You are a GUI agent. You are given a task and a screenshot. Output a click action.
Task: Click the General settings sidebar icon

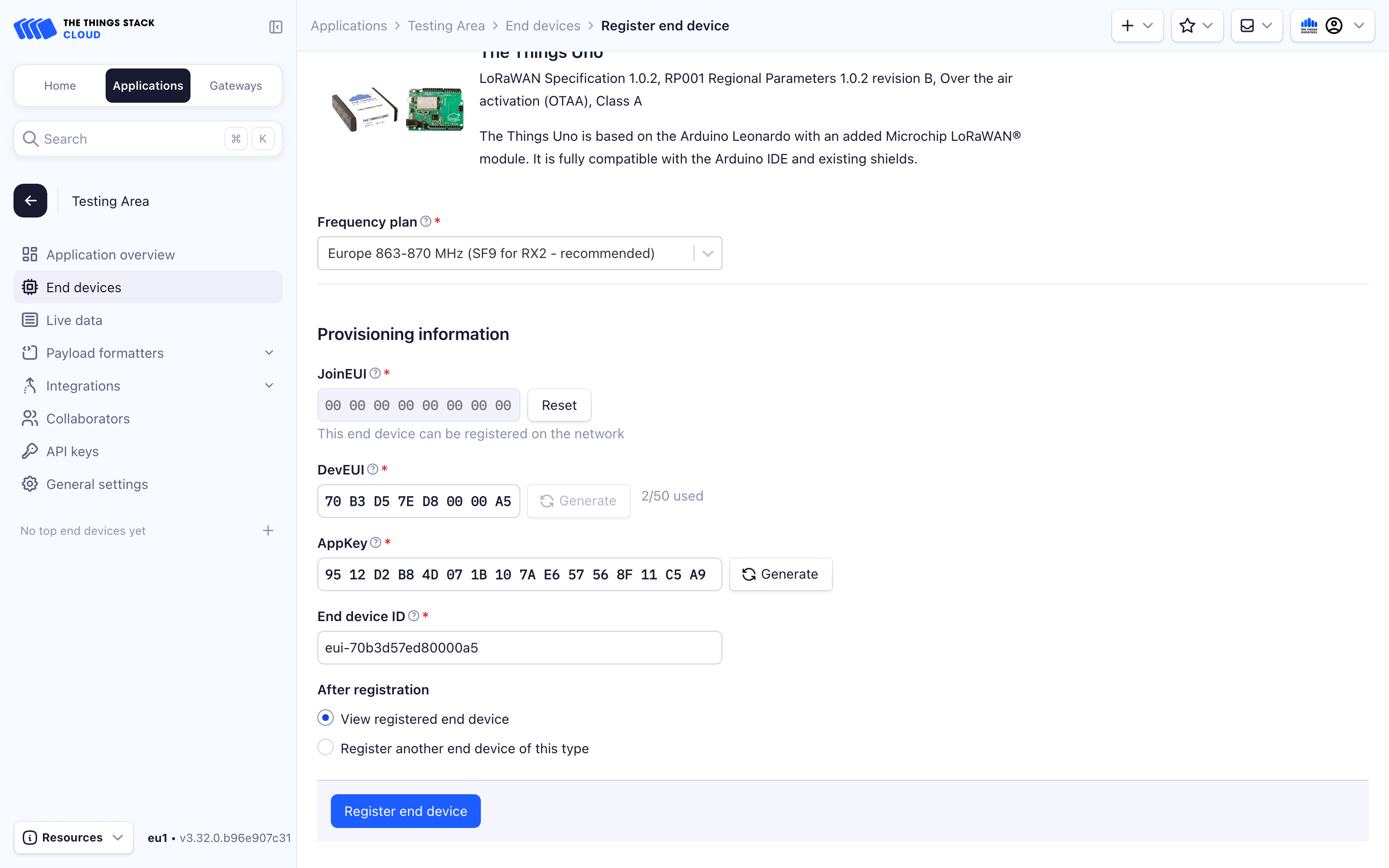[x=29, y=483]
